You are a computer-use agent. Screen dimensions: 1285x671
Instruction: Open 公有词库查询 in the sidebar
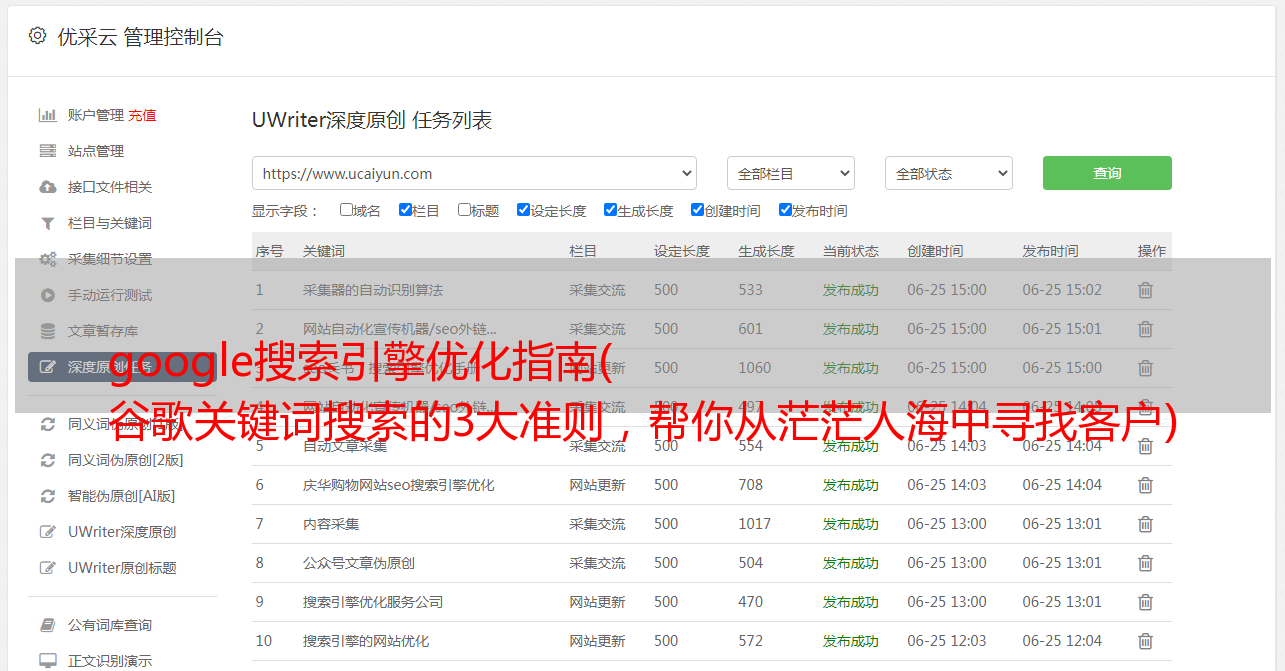pyautogui.click(x=110, y=625)
